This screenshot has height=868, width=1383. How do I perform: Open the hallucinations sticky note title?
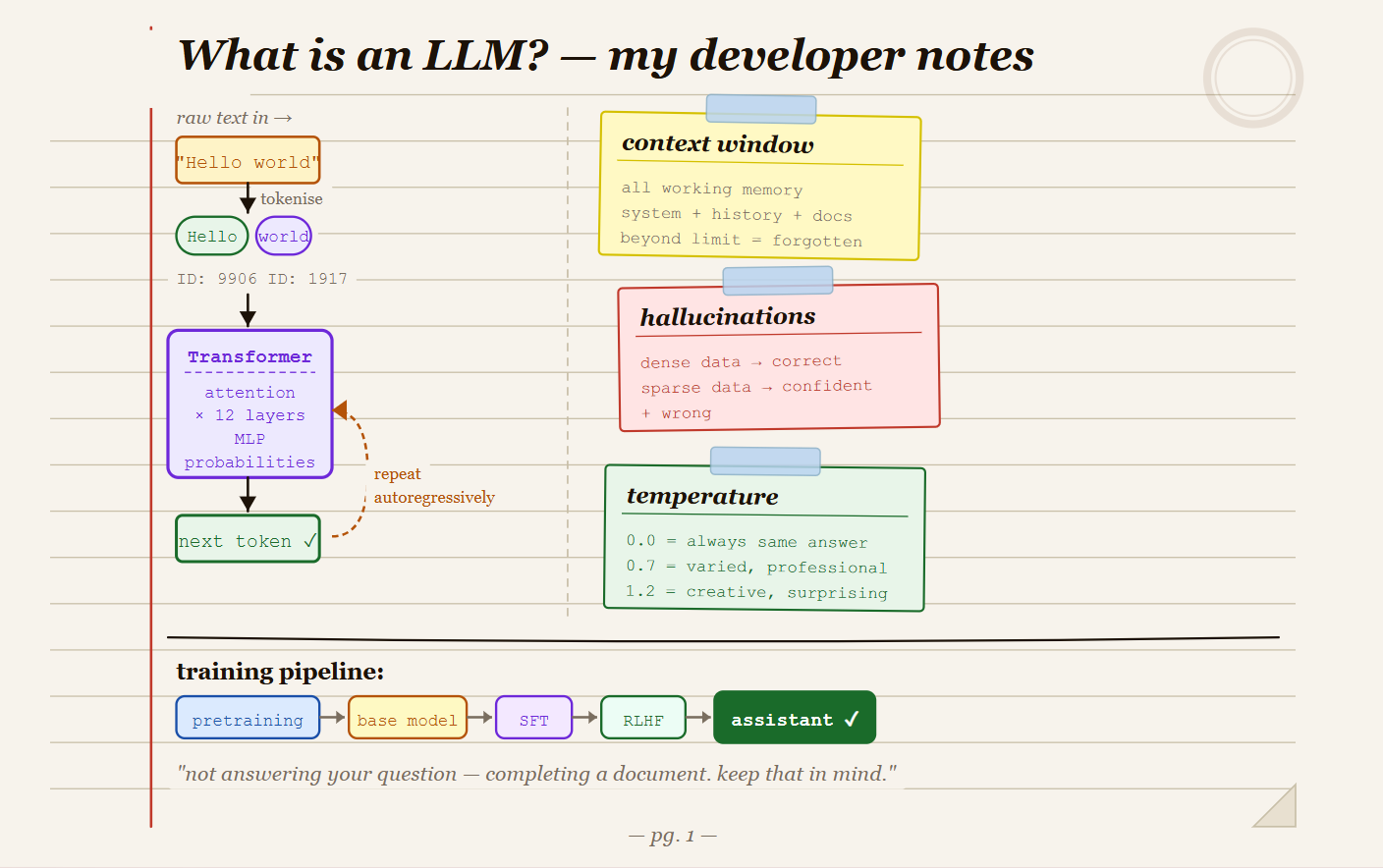[728, 316]
